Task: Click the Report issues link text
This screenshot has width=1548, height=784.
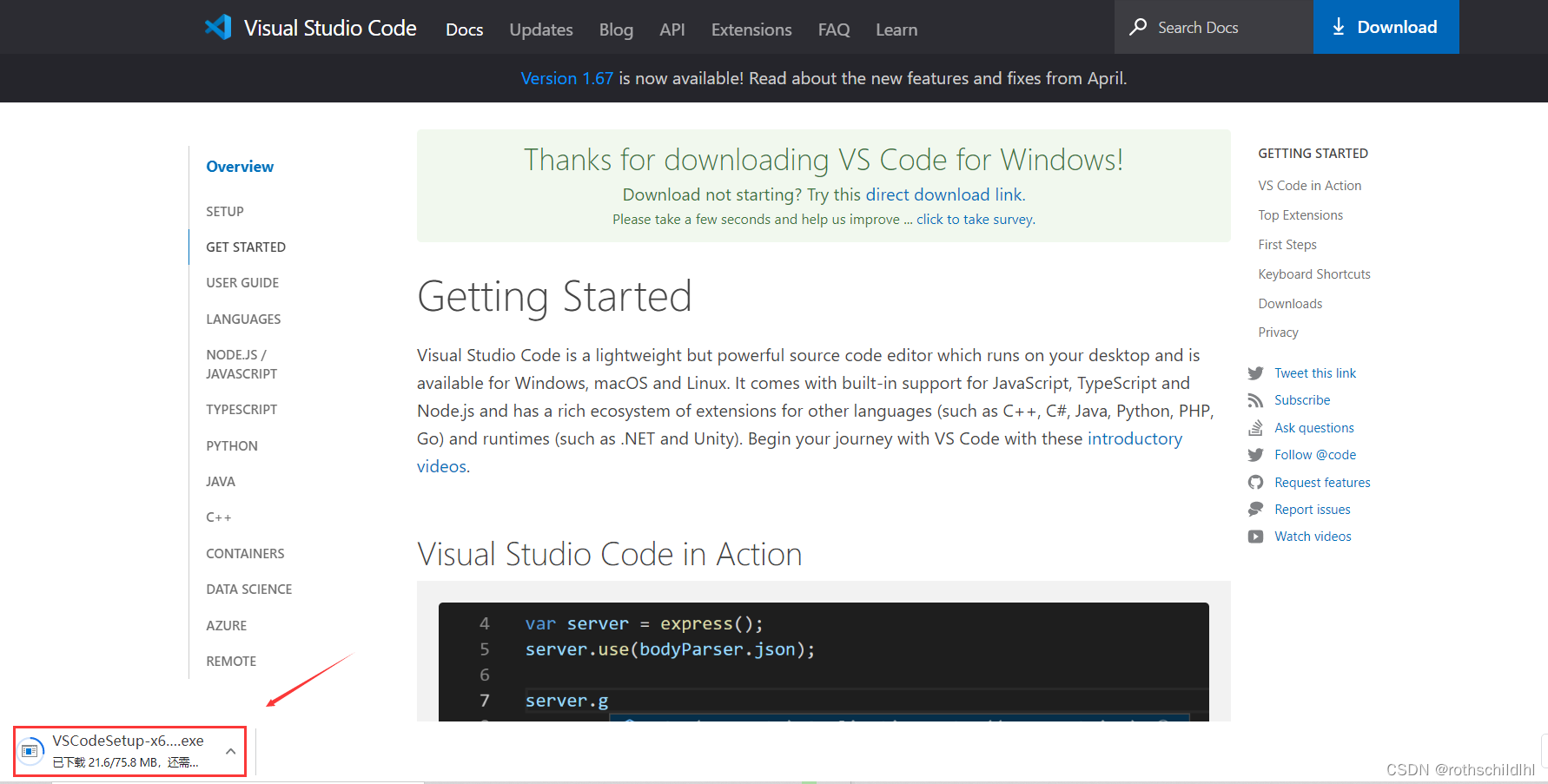Action: click(1313, 510)
